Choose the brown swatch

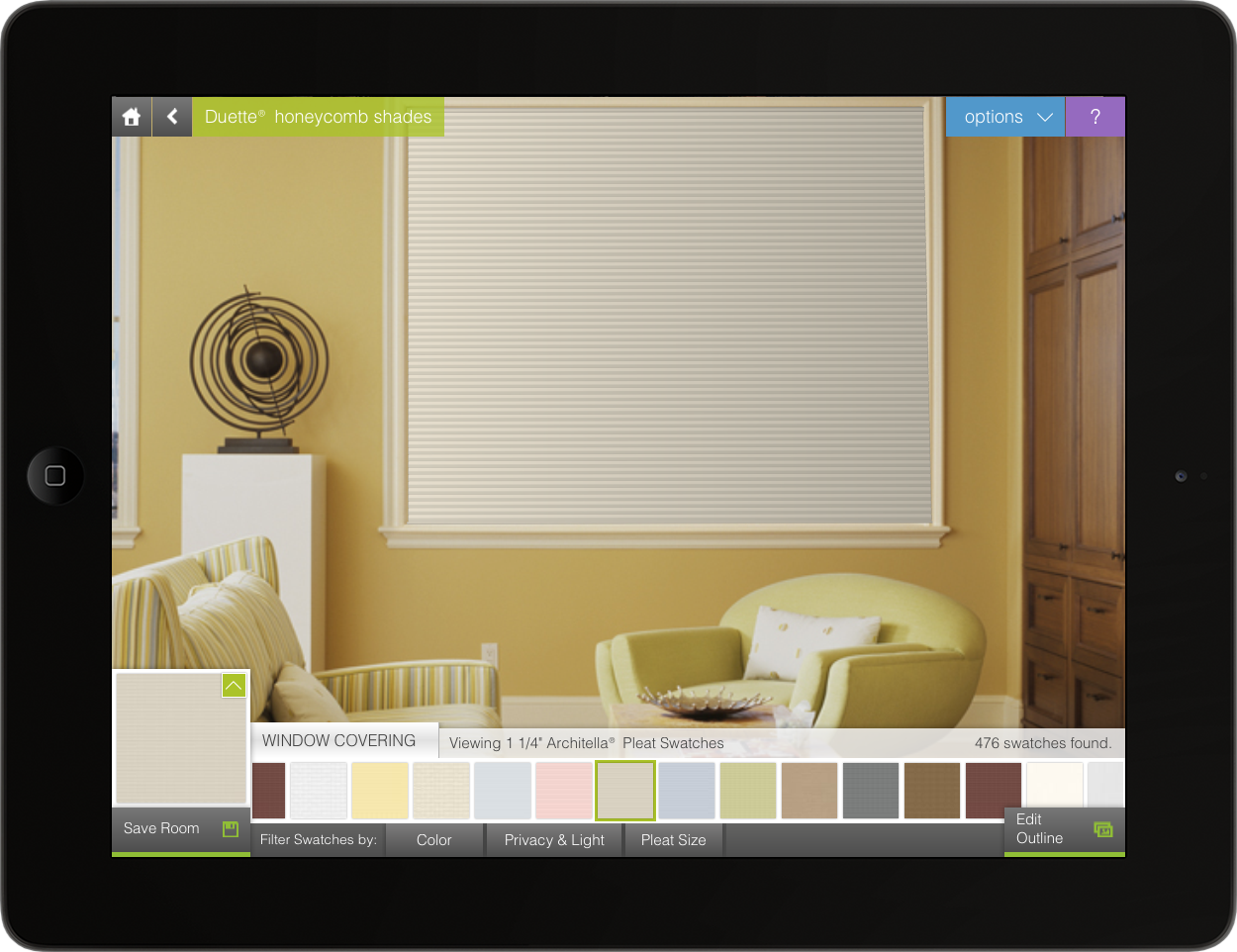click(x=932, y=791)
